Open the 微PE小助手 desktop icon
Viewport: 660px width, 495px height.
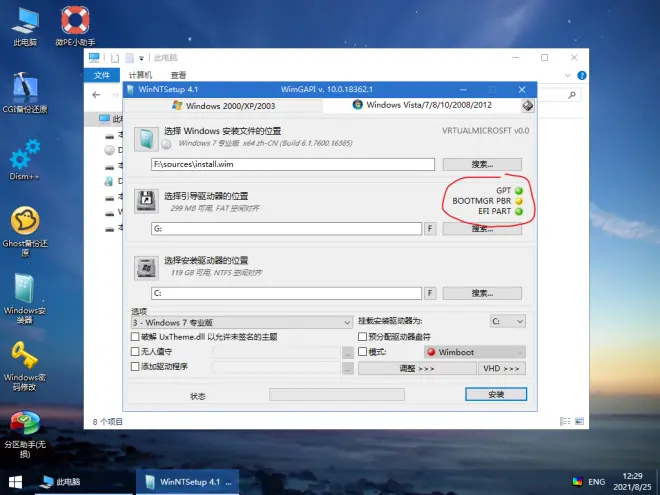75,26
